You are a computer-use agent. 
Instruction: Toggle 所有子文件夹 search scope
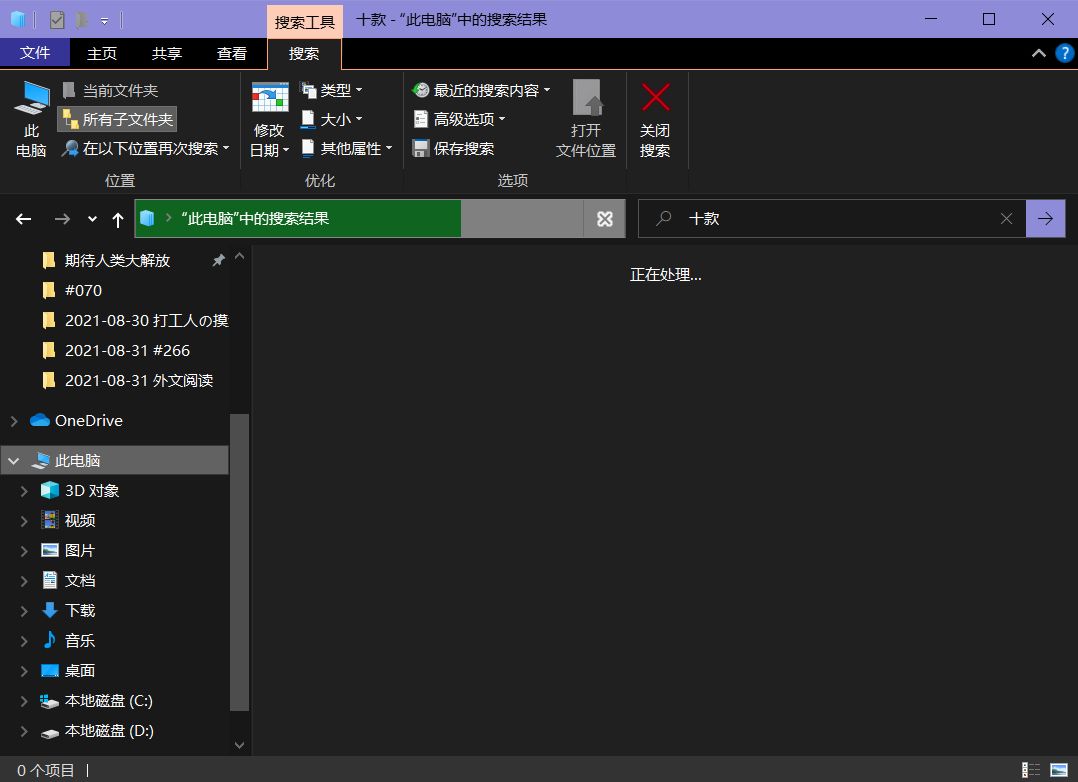coord(117,119)
